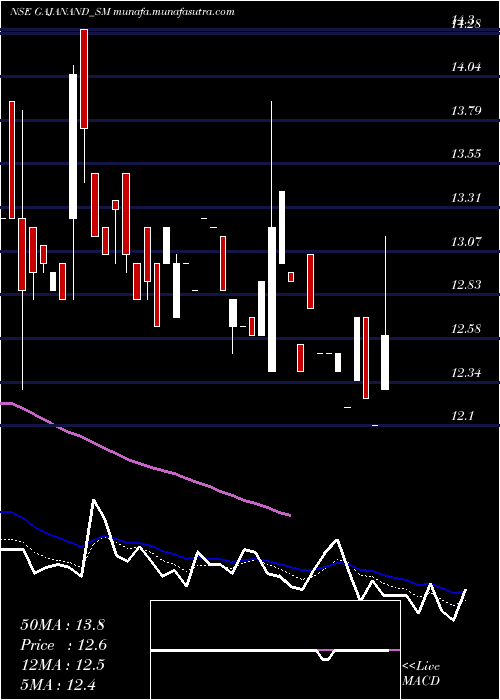
Task: Click the <<Live MACD label
Action: coord(421,674)
